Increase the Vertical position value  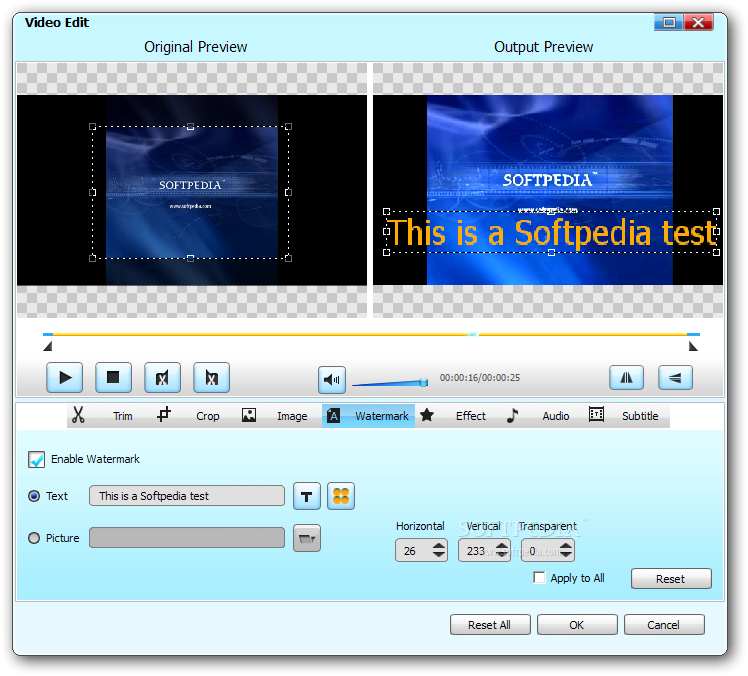502,546
